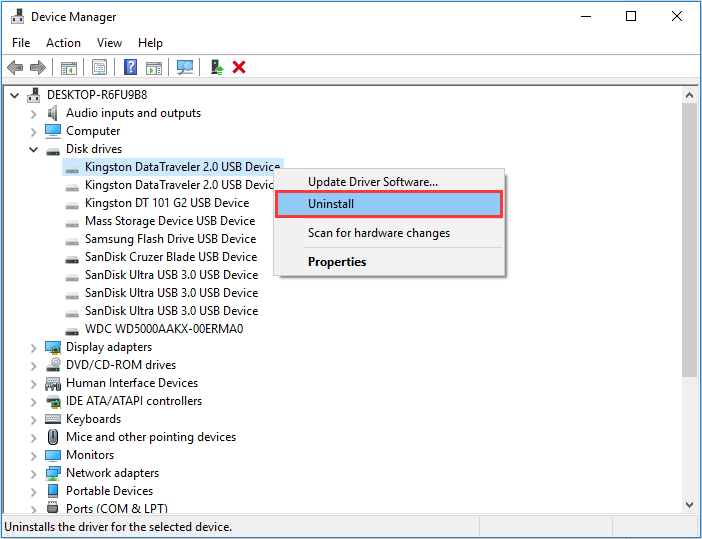702x539 pixels.
Task: Click the red X Uninstall toolbar icon
Action: click(239, 67)
